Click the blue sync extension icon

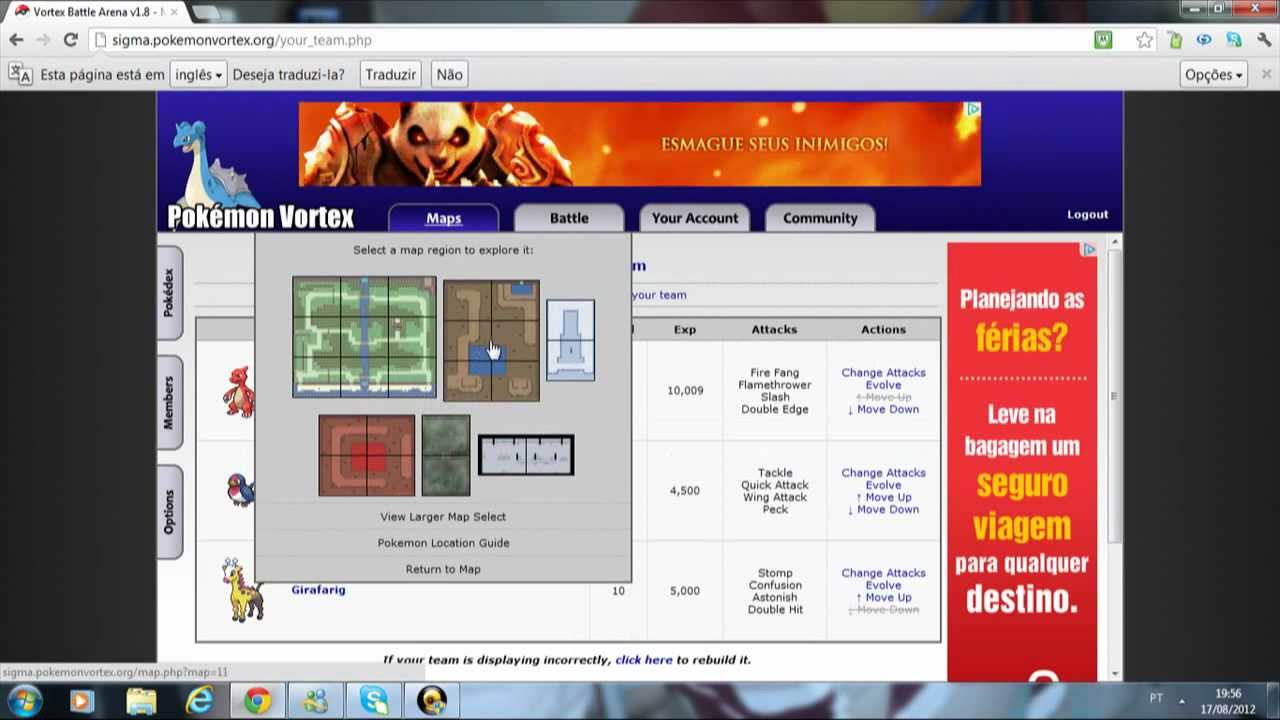[1204, 40]
